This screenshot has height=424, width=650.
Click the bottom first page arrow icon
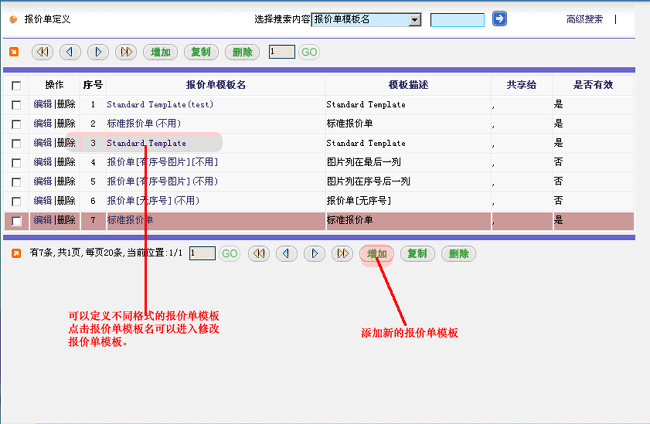click(258, 254)
